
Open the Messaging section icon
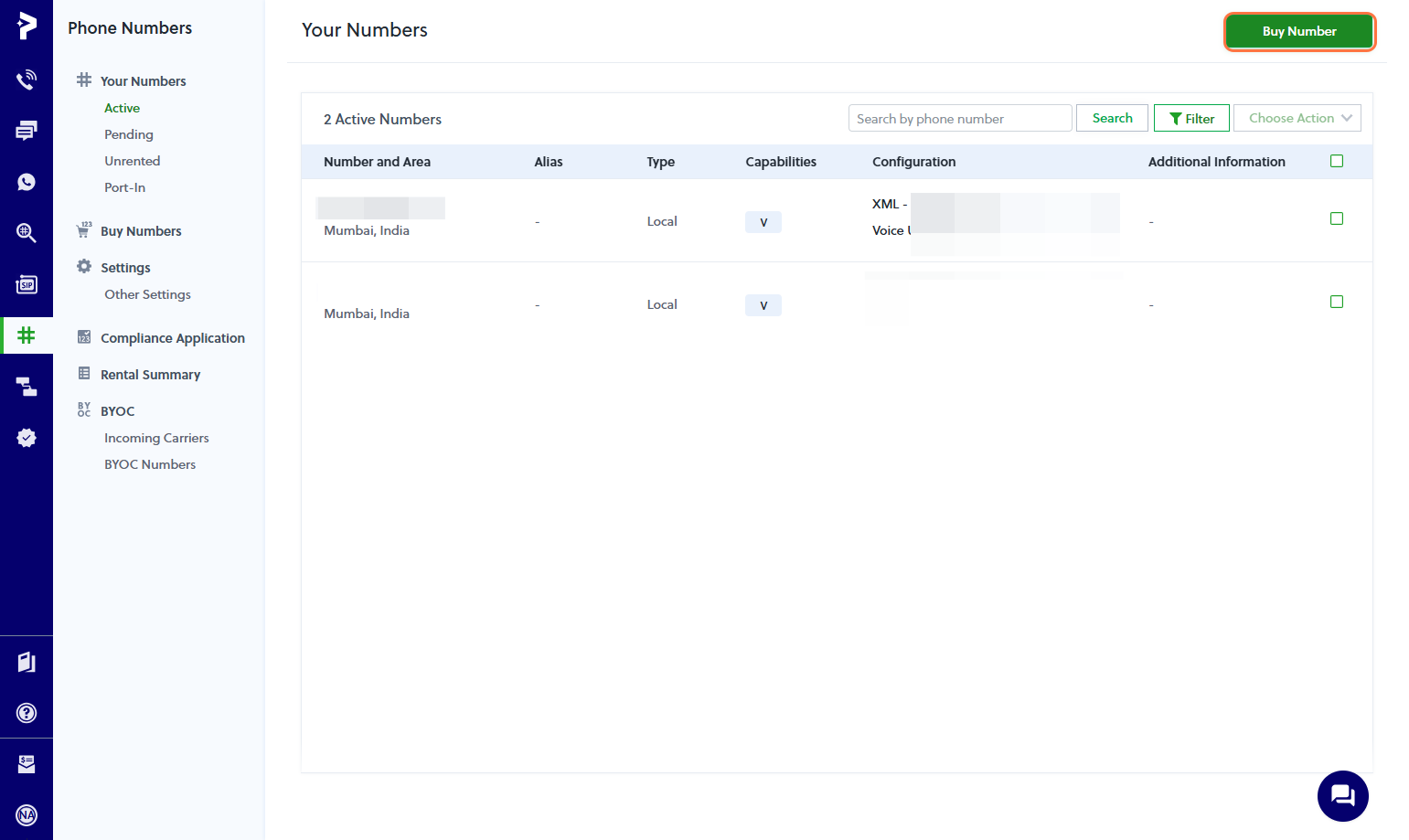[x=27, y=131]
